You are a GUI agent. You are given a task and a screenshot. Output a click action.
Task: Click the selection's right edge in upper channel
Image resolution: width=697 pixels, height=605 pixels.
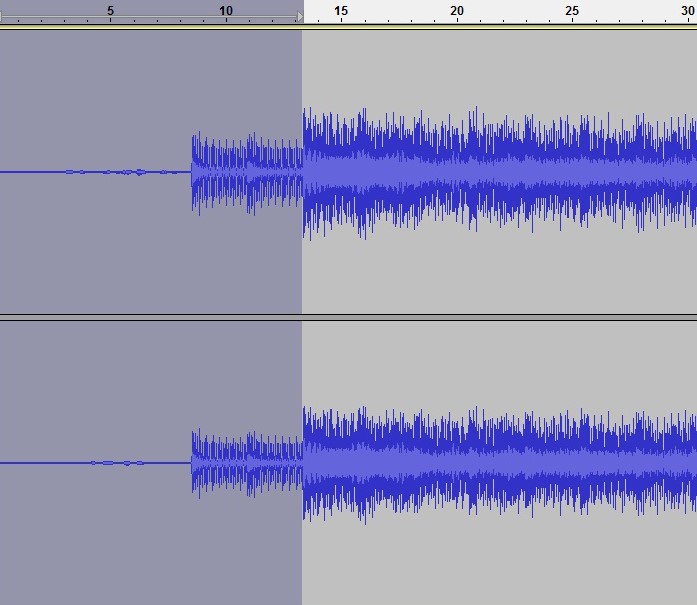(302, 172)
